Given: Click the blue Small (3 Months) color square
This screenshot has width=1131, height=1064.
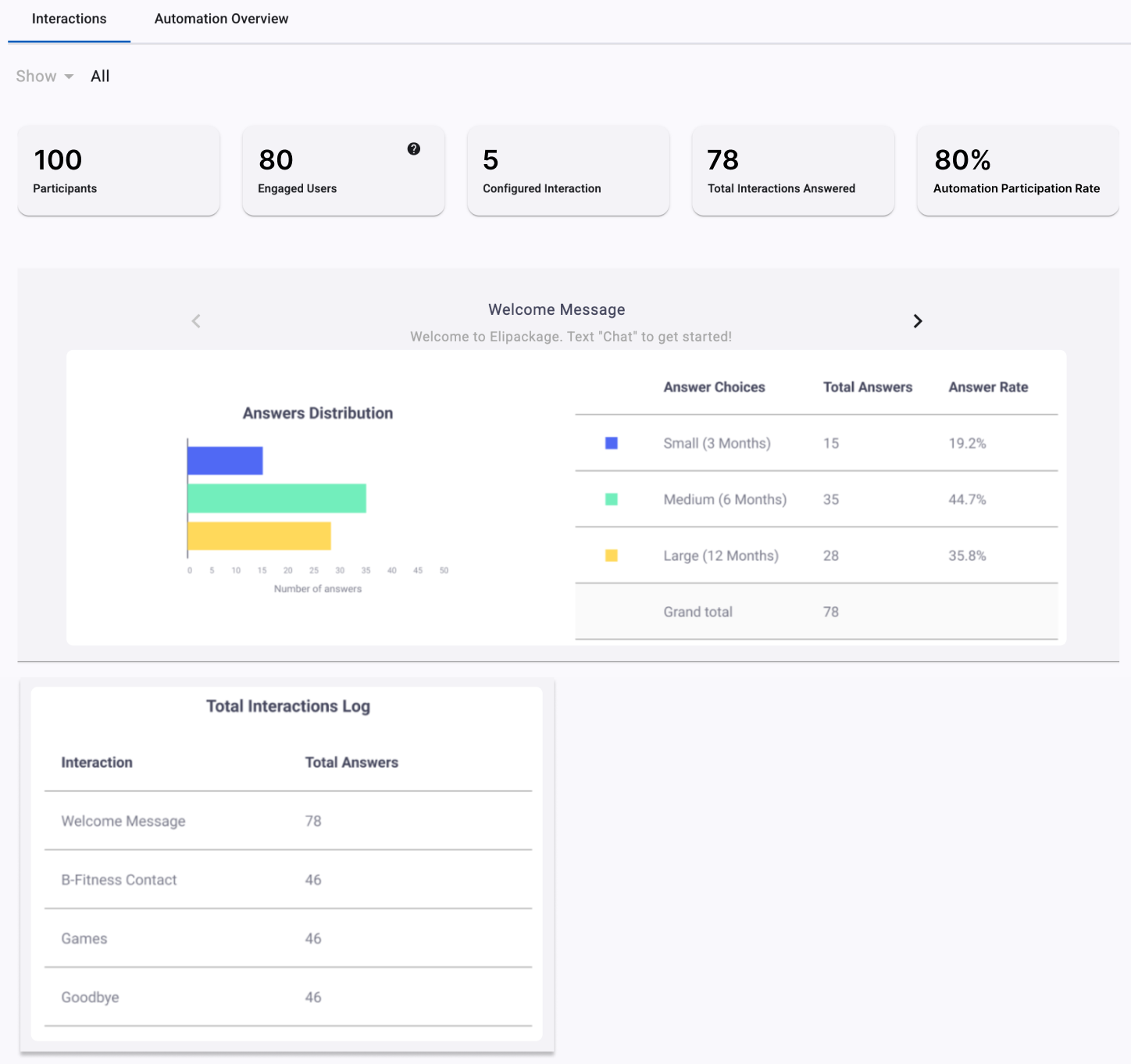Looking at the screenshot, I should click(612, 443).
